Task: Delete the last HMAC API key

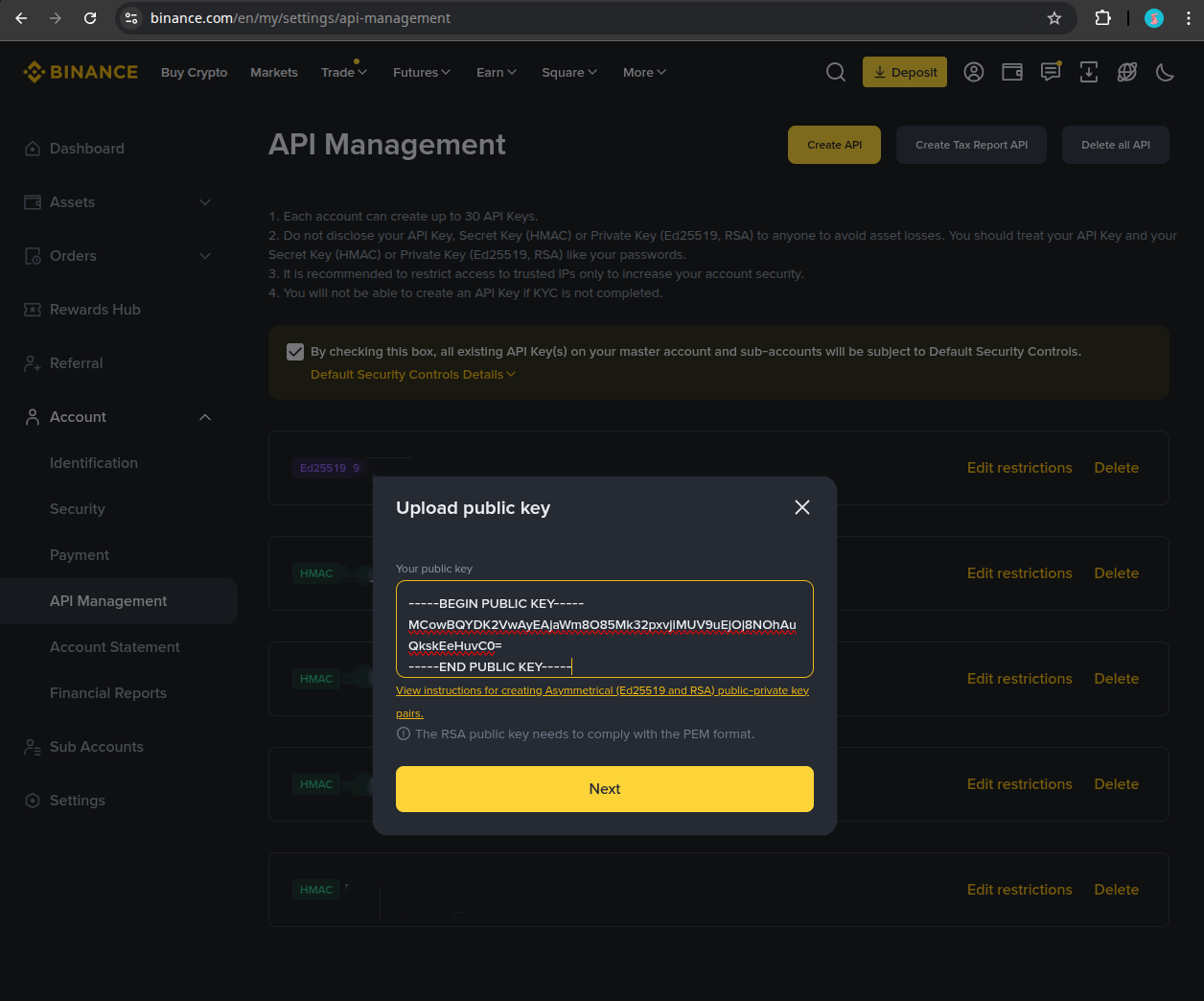Action: pyautogui.click(x=1117, y=890)
